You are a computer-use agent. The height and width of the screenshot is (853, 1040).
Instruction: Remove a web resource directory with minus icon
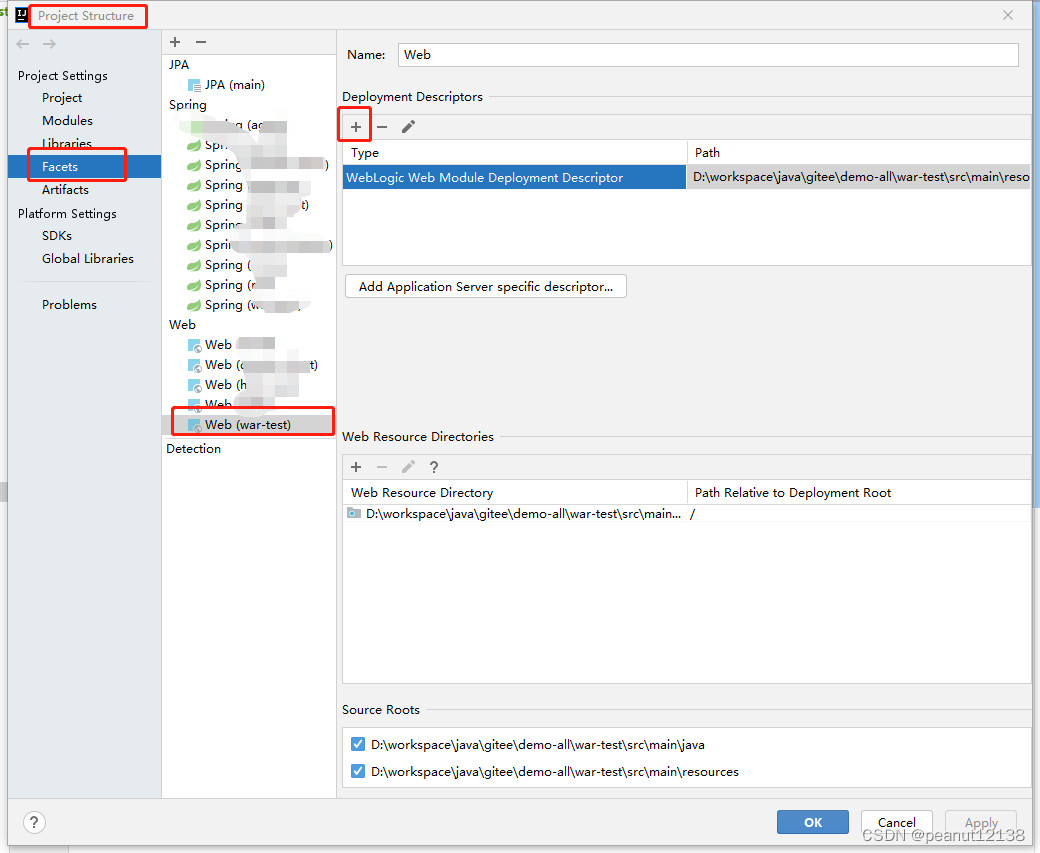[382, 467]
